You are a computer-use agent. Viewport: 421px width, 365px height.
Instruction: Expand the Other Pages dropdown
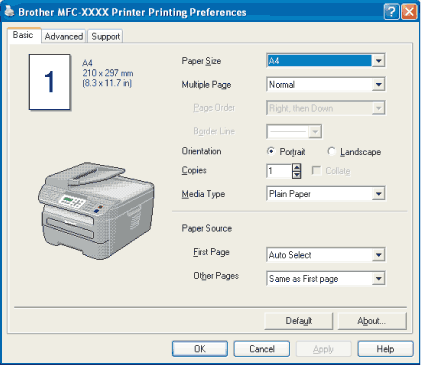[x=379, y=279]
